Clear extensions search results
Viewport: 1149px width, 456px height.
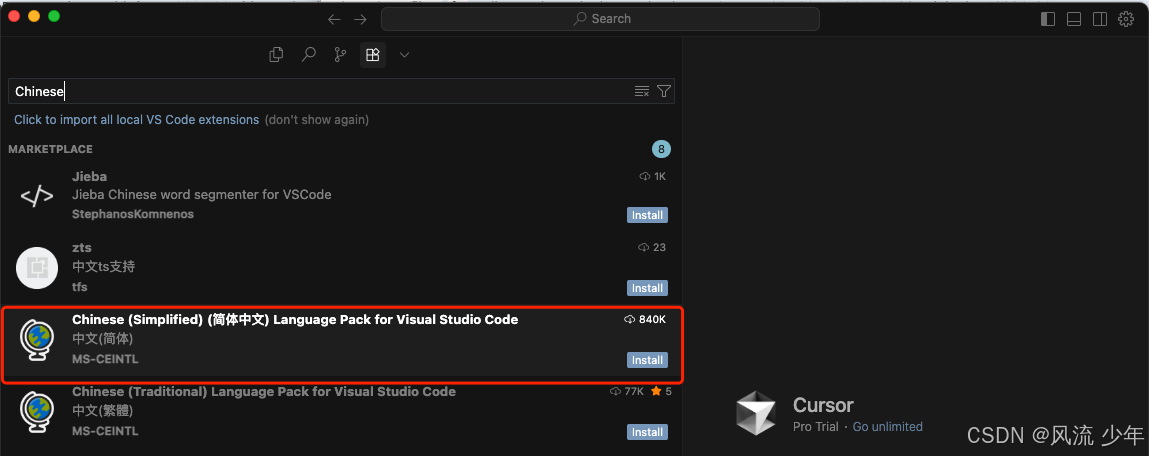pyautogui.click(x=642, y=91)
